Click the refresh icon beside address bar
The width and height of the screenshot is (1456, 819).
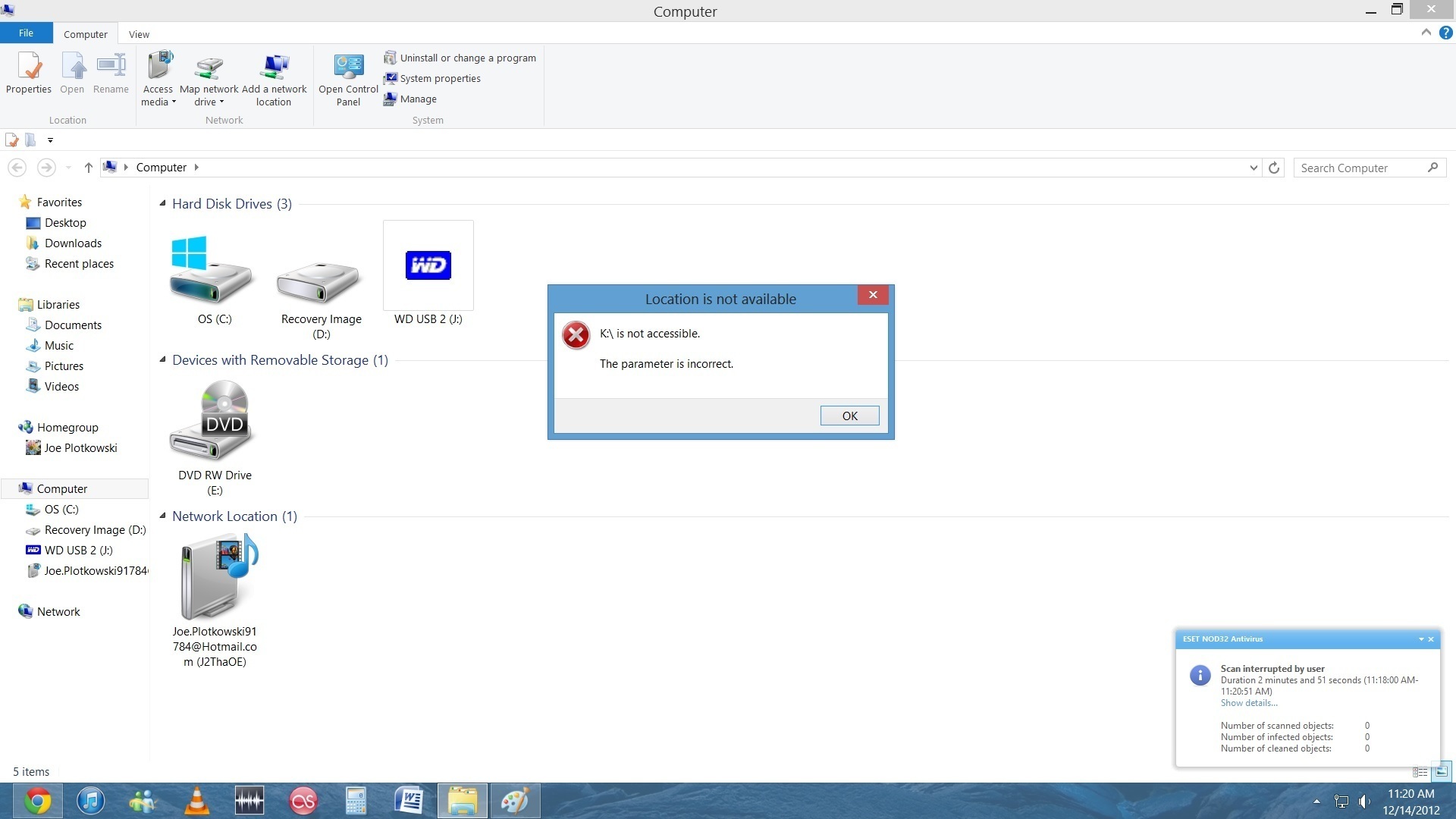click(1274, 168)
